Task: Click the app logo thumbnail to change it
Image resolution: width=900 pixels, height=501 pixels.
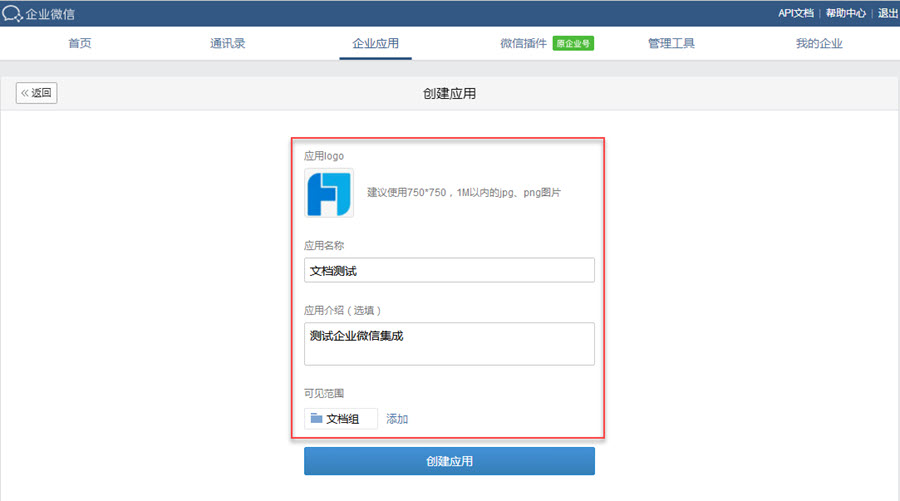Action: click(x=329, y=193)
